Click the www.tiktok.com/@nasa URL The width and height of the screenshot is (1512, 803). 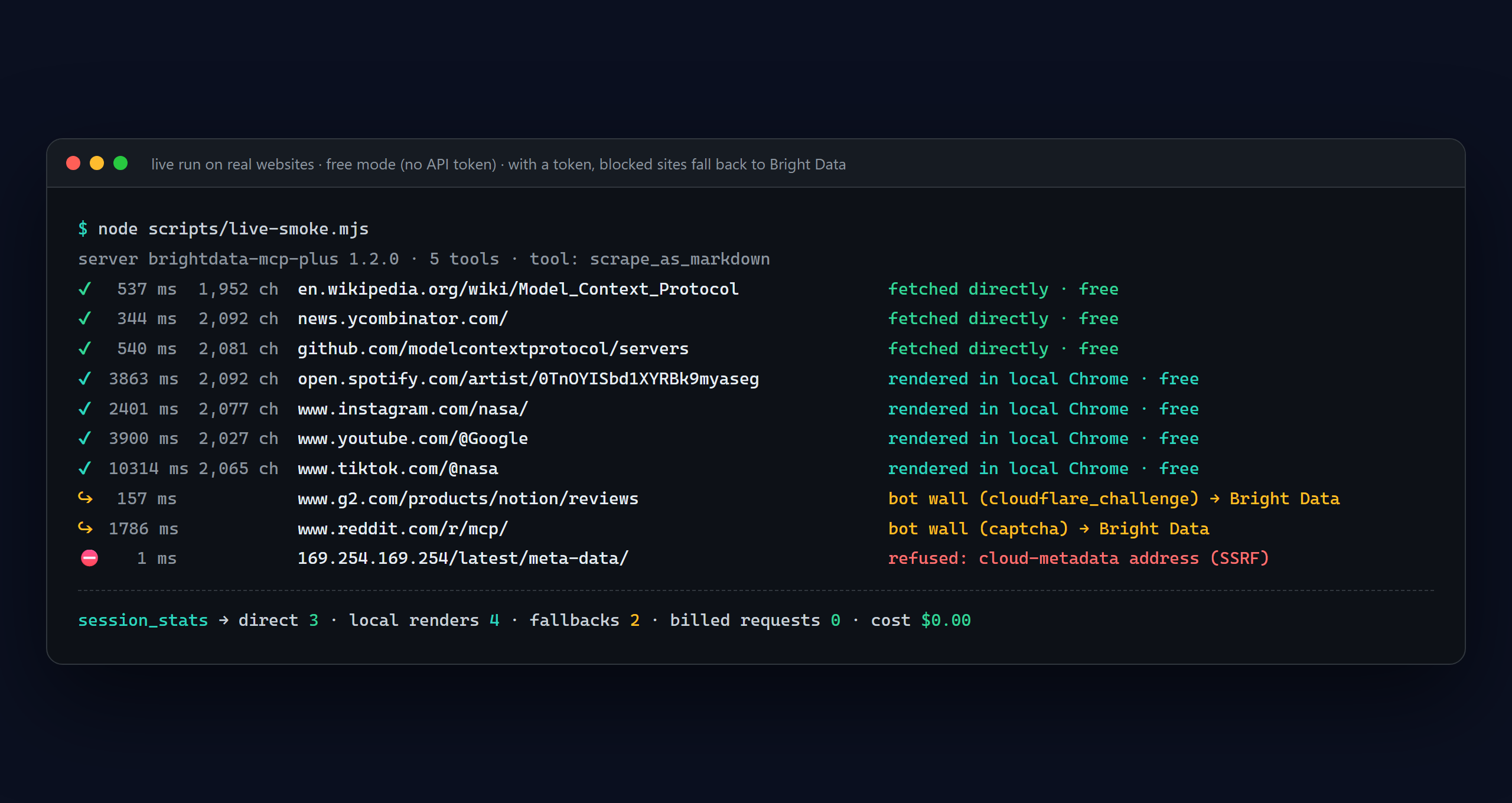tap(397, 469)
